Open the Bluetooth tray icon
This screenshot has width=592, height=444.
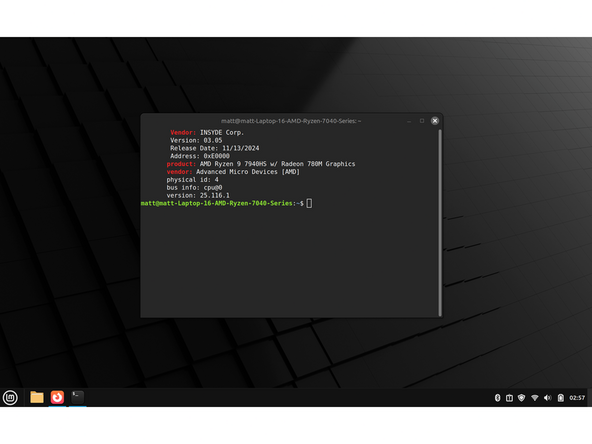(x=497, y=398)
